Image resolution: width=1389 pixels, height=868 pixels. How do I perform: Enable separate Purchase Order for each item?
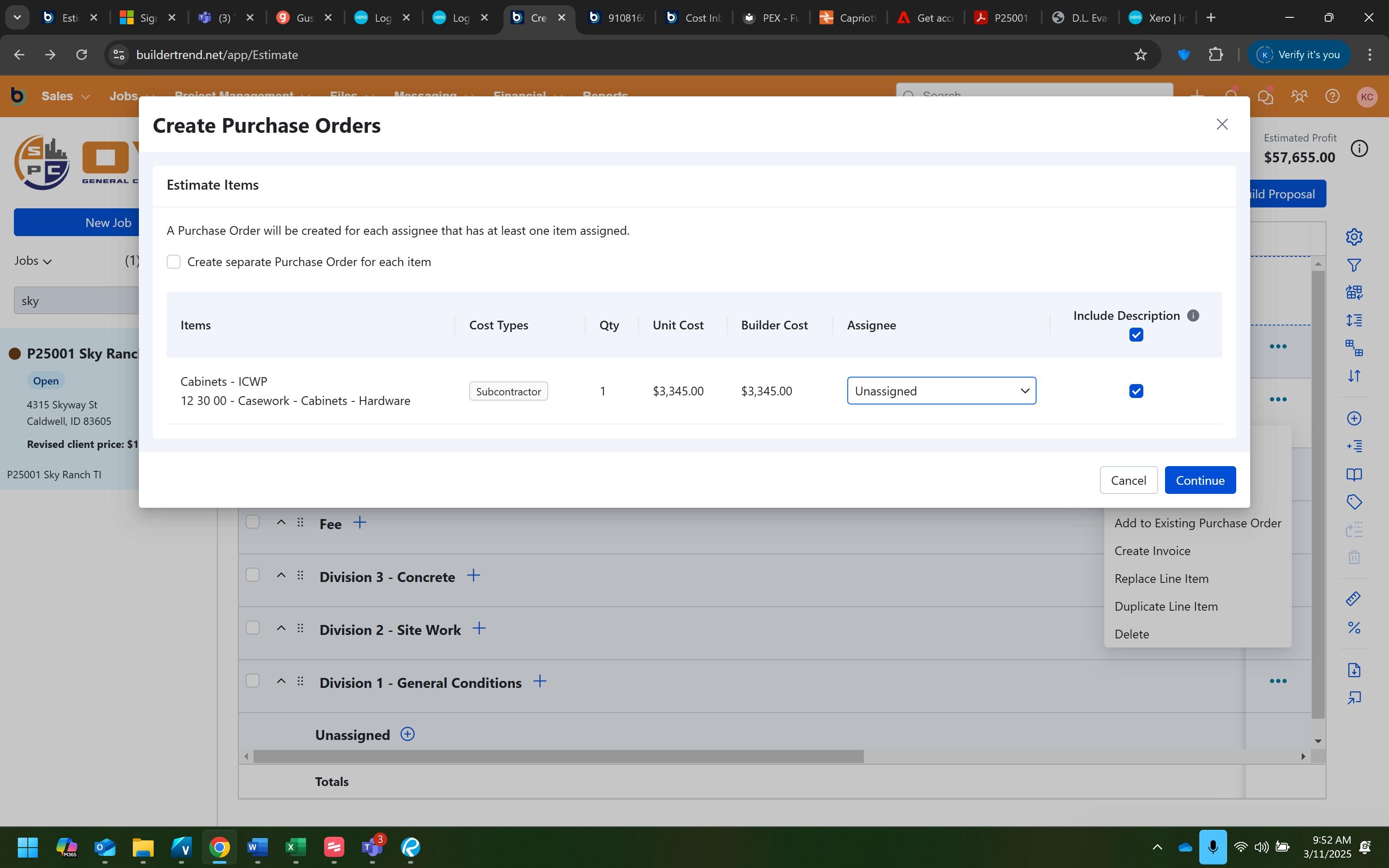[173, 262]
